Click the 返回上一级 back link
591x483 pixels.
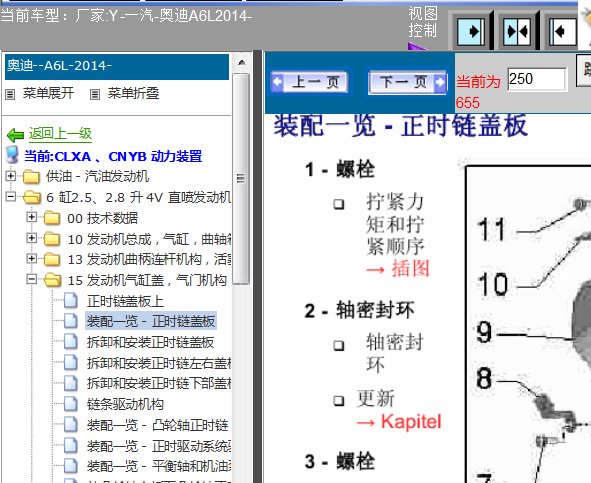pyautogui.click(x=60, y=133)
